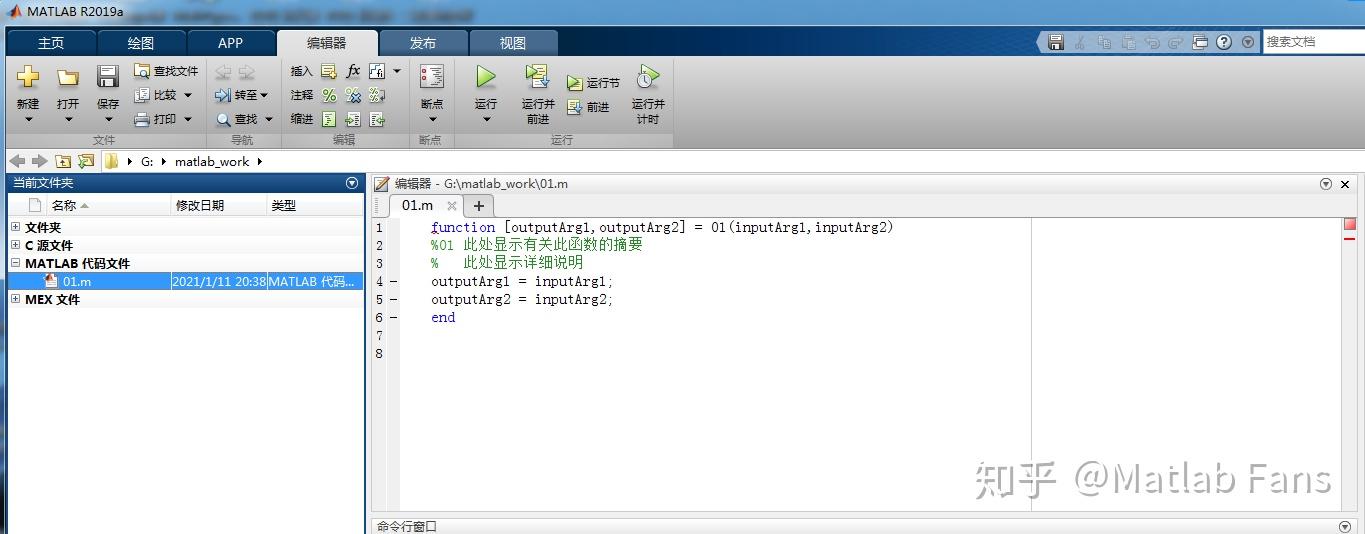Viewport: 1365px width, 534px height.
Task: Open the 断点 dropdown arrow
Action: [x=432, y=119]
